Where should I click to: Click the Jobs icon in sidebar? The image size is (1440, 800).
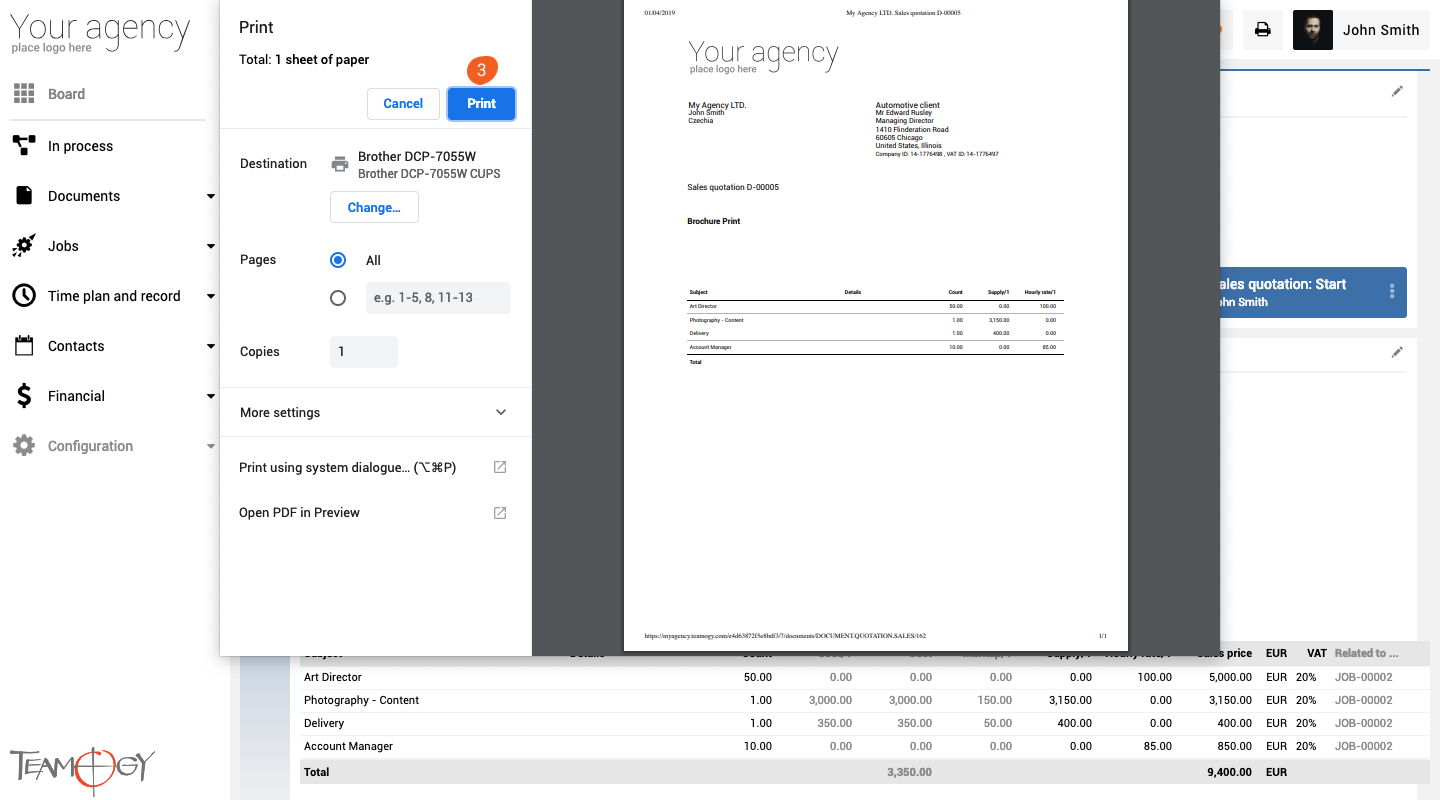click(24, 246)
